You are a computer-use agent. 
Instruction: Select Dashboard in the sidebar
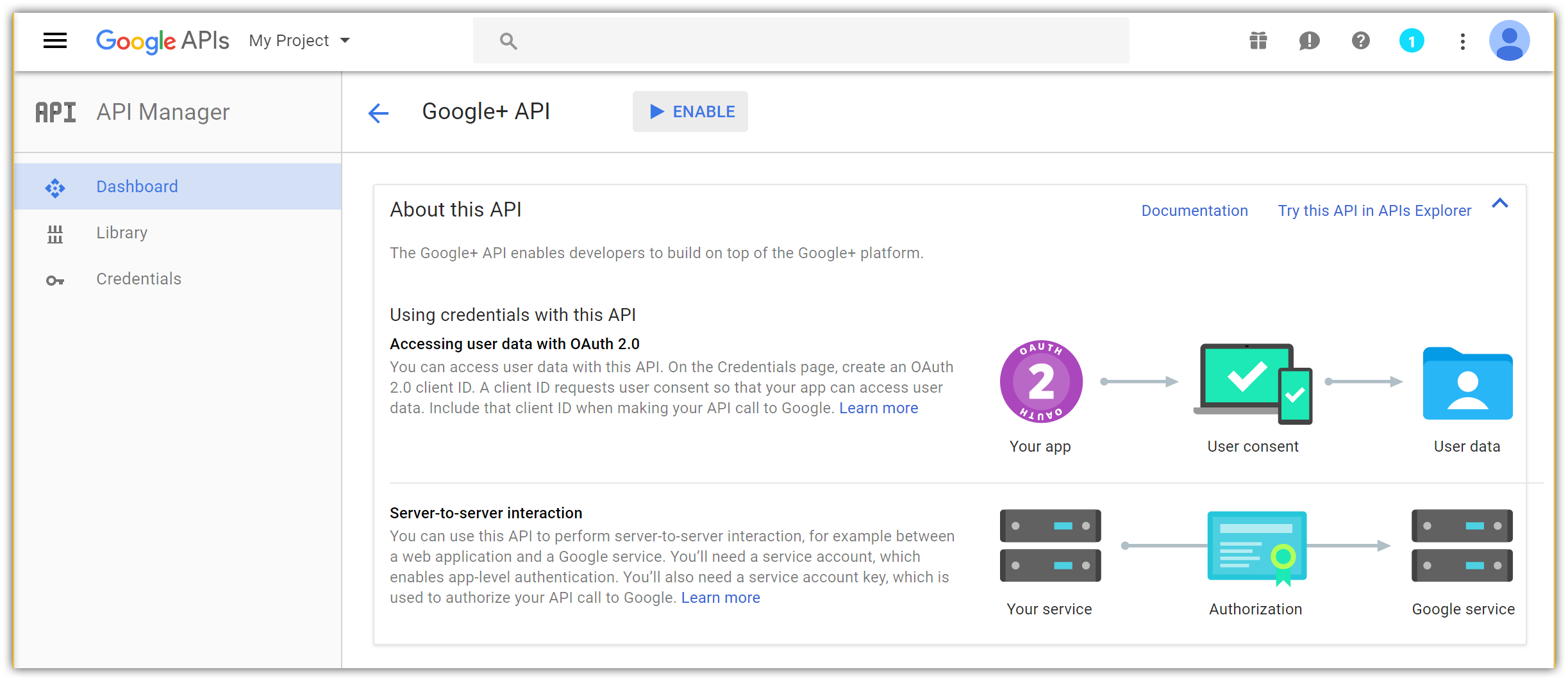click(178, 186)
